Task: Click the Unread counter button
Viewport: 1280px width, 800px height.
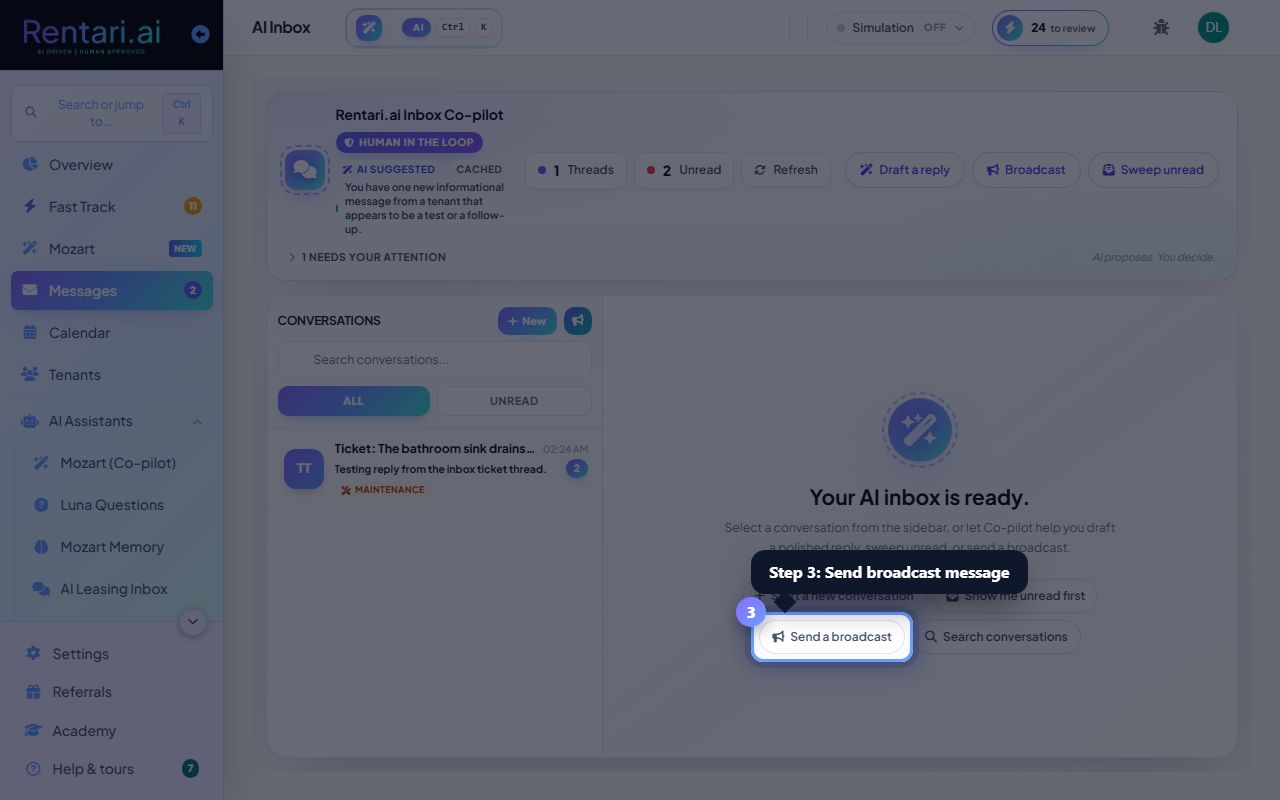Action: point(684,170)
